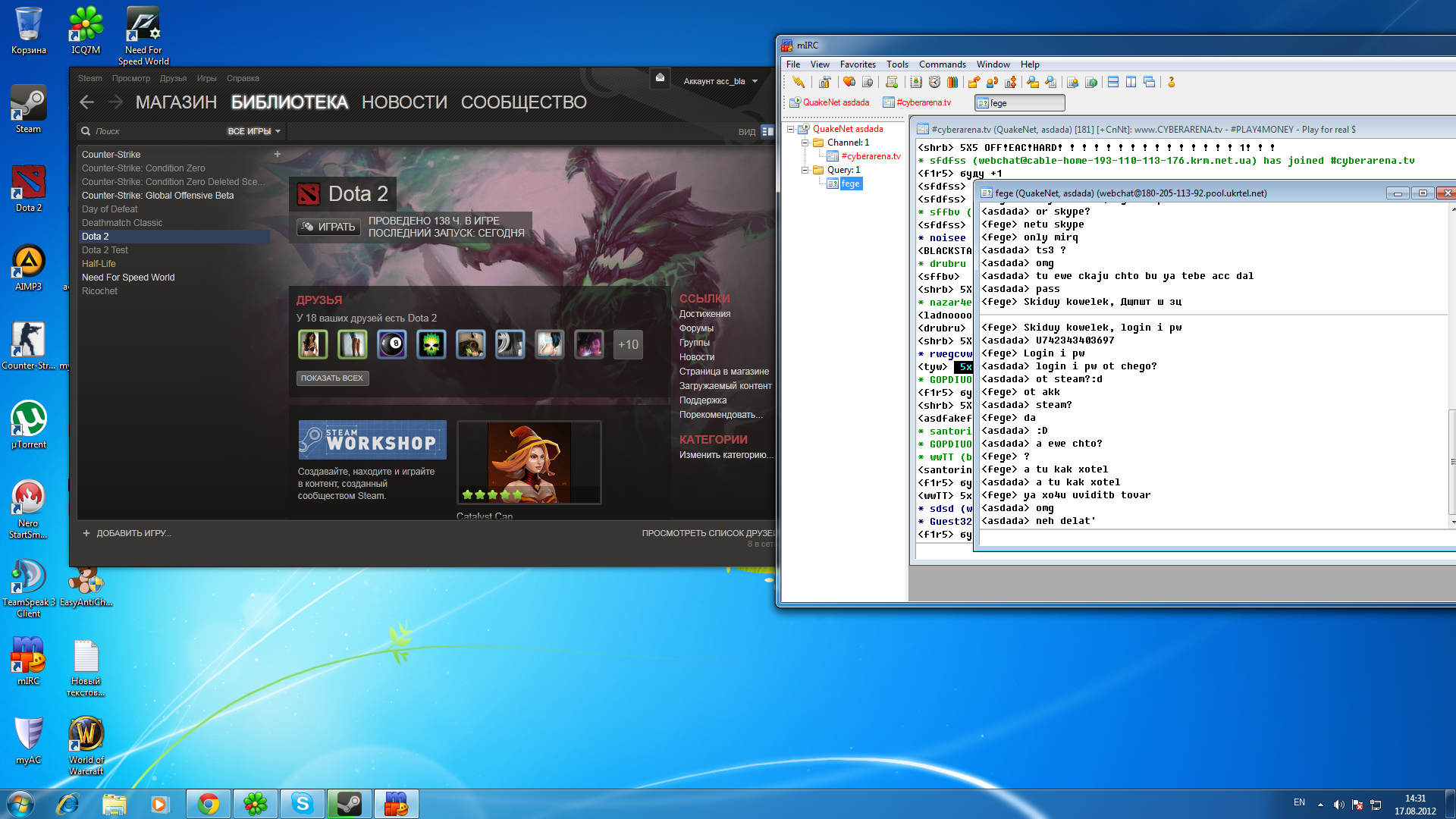Click the +10 more friends tile
This screenshot has width=1456, height=819.
(x=628, y=344)
